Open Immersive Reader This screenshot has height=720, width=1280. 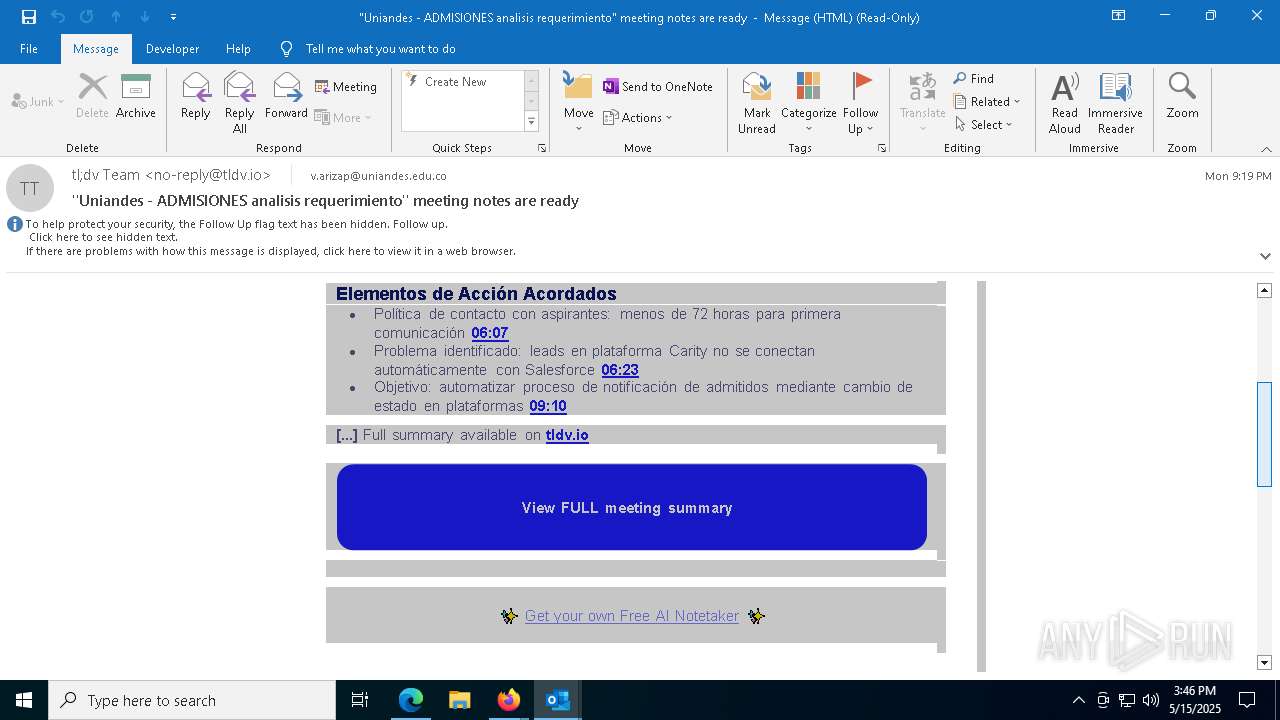(1115, 103)
